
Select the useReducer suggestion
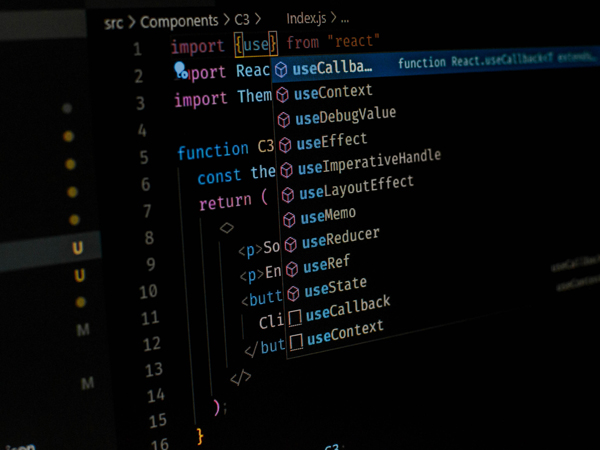point(341,238)
